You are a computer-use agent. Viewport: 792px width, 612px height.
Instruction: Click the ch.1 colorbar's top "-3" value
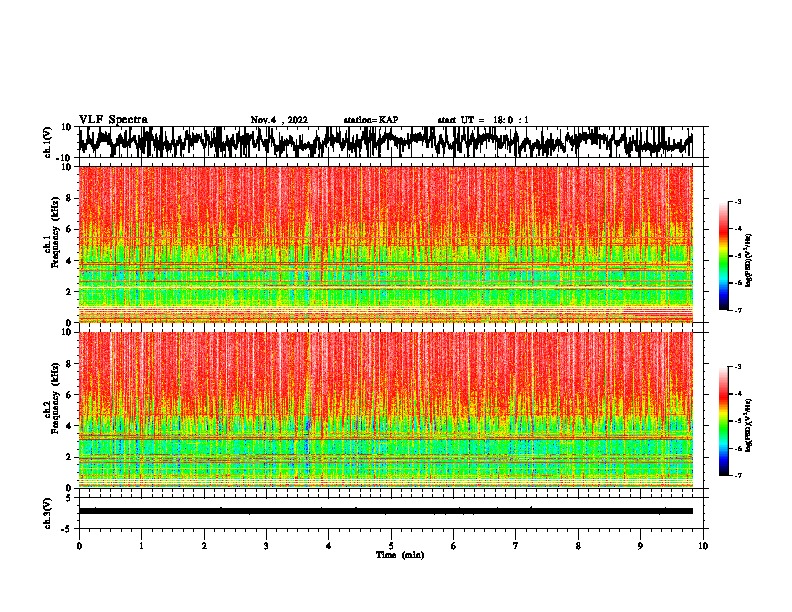point(738,201)
